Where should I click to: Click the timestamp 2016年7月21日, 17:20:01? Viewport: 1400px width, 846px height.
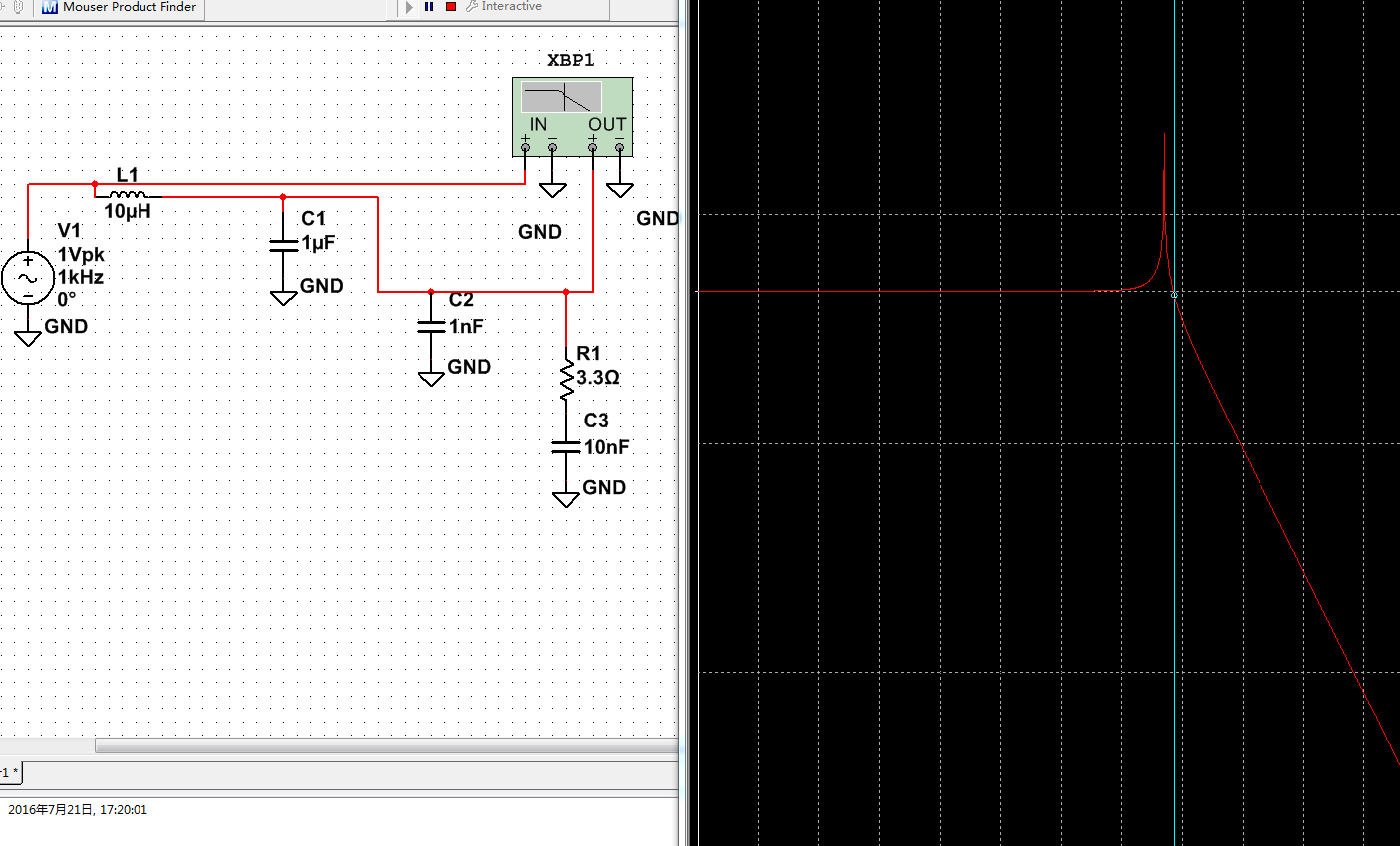click(78, 810)
